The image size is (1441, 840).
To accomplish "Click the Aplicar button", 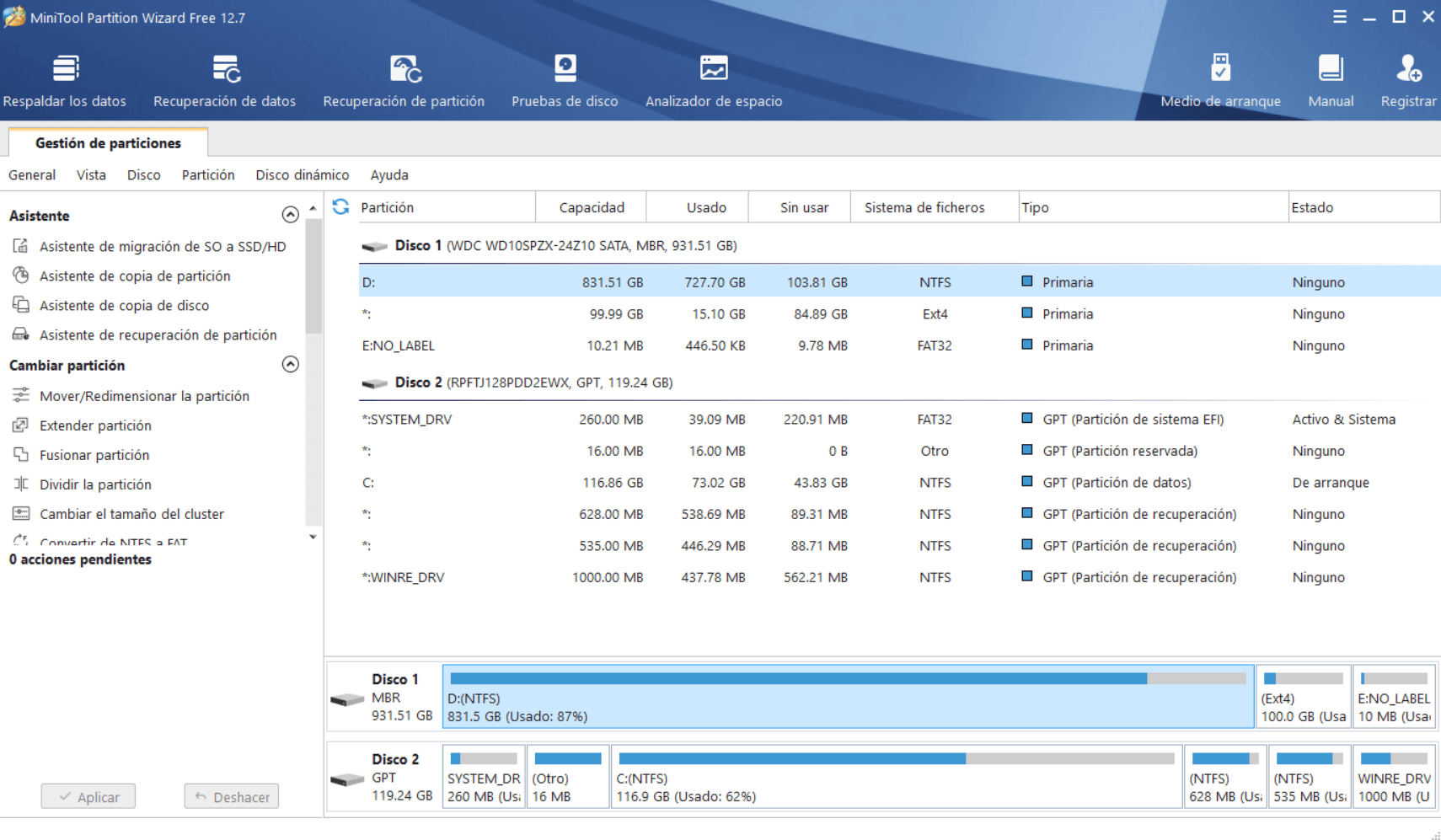I will (88, 796).
